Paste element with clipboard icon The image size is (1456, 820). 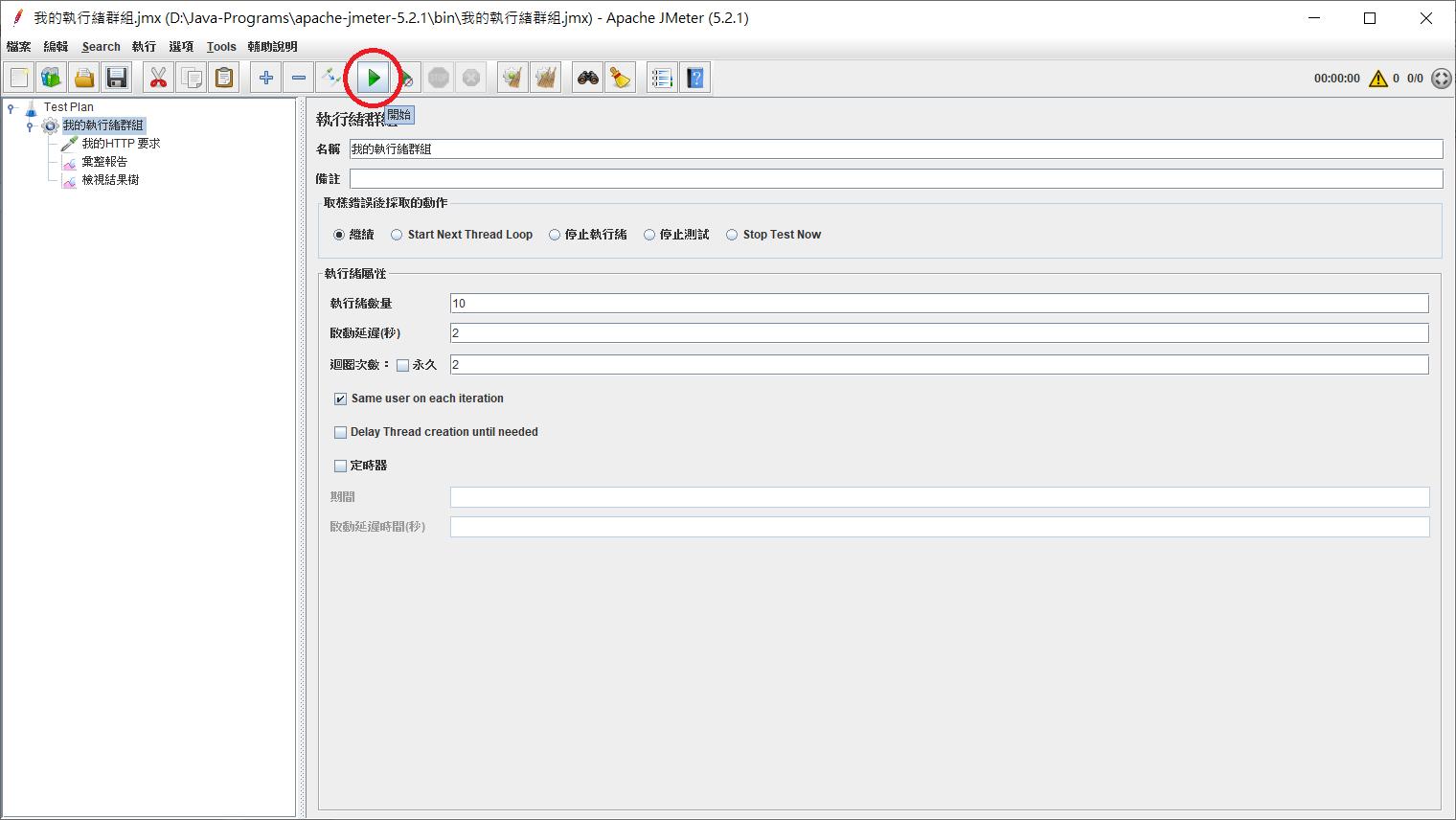pyautogui.click(x=224, y=78)
